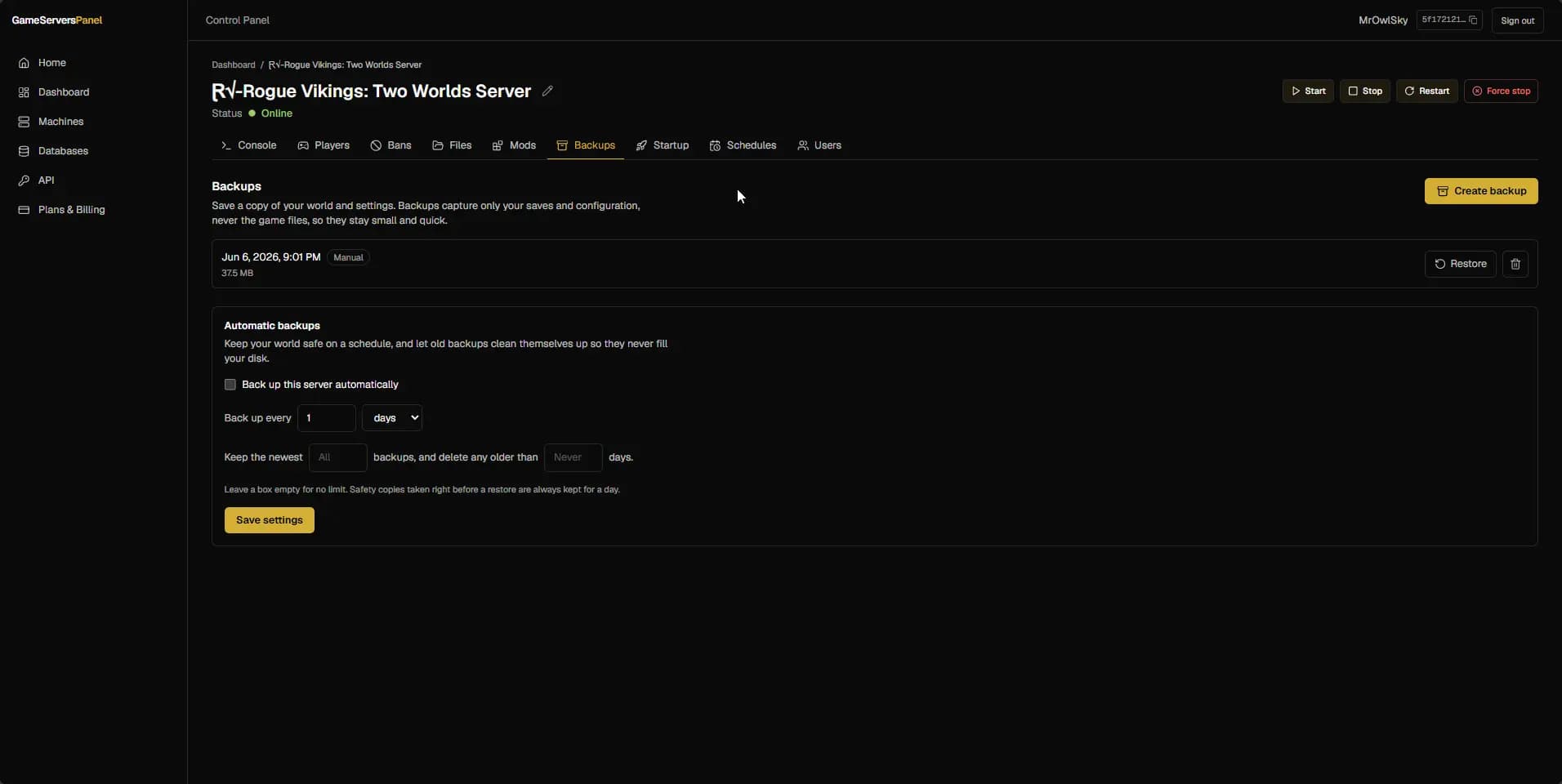This screenshot has height=784, width=1562.
Task: Open Plans & Billing
Action: point(61,210)
